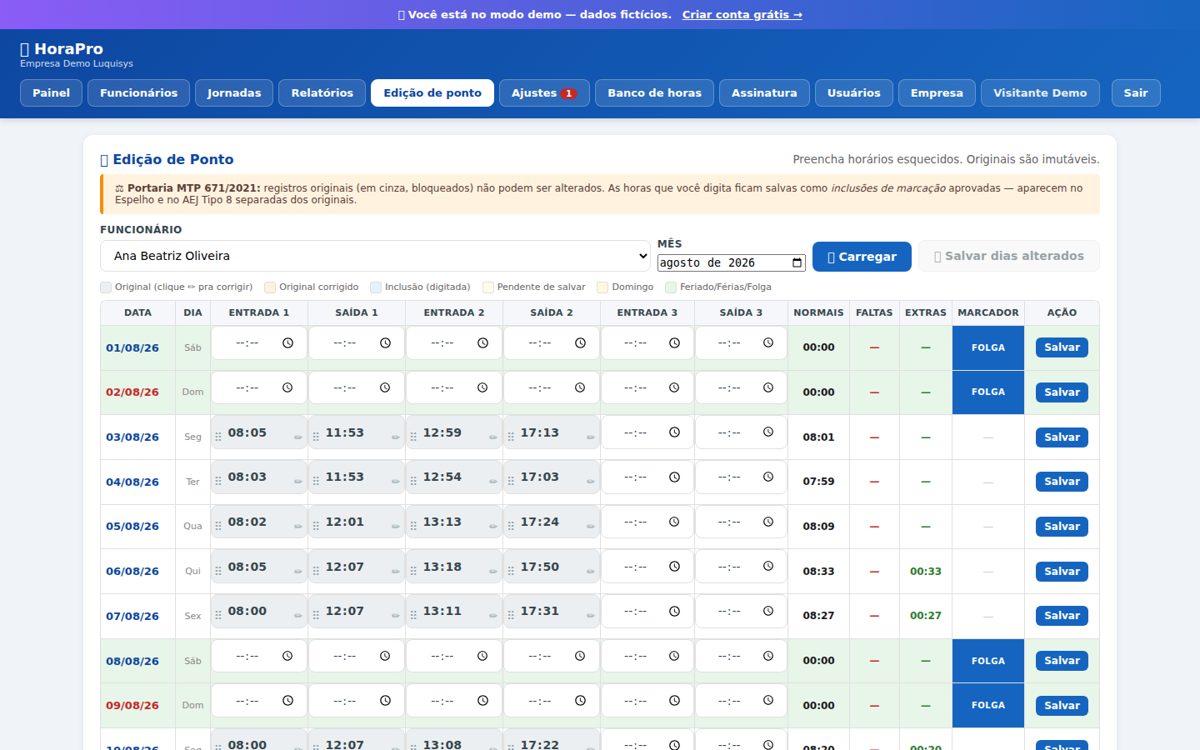Toggle FOLGA marker for 08/08/26
1200x750 pixels.
point(988,661)
